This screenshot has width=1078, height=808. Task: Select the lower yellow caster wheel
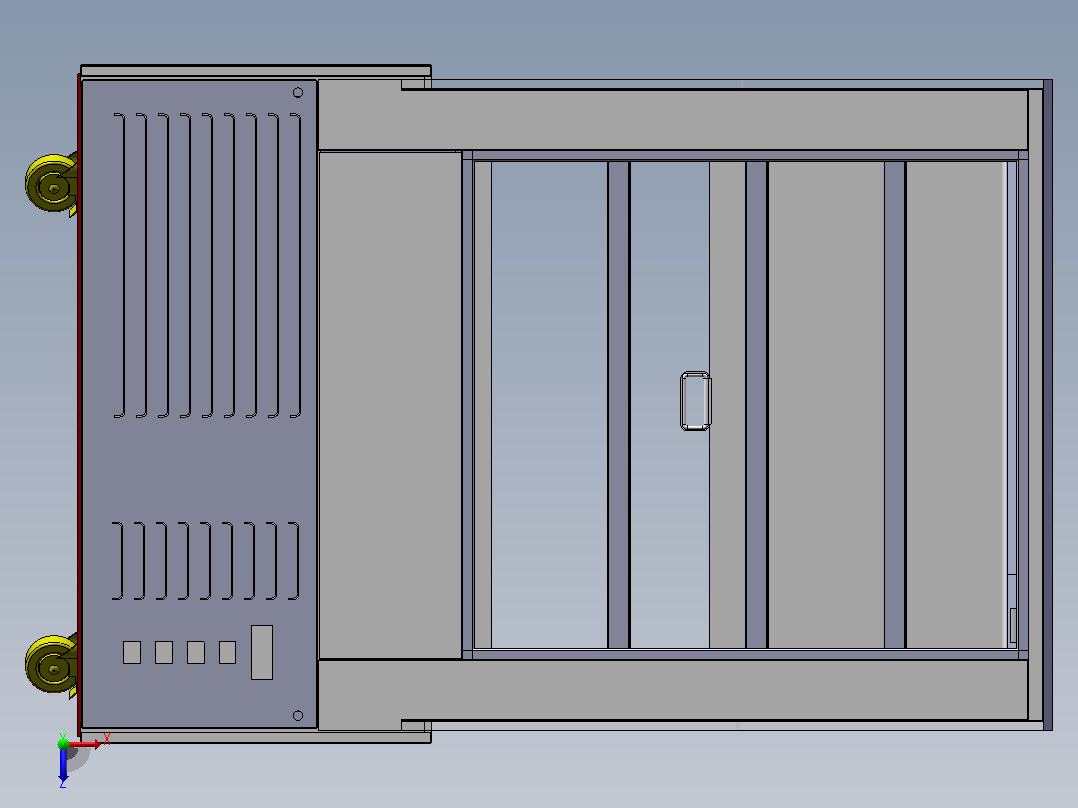(52, 664)
